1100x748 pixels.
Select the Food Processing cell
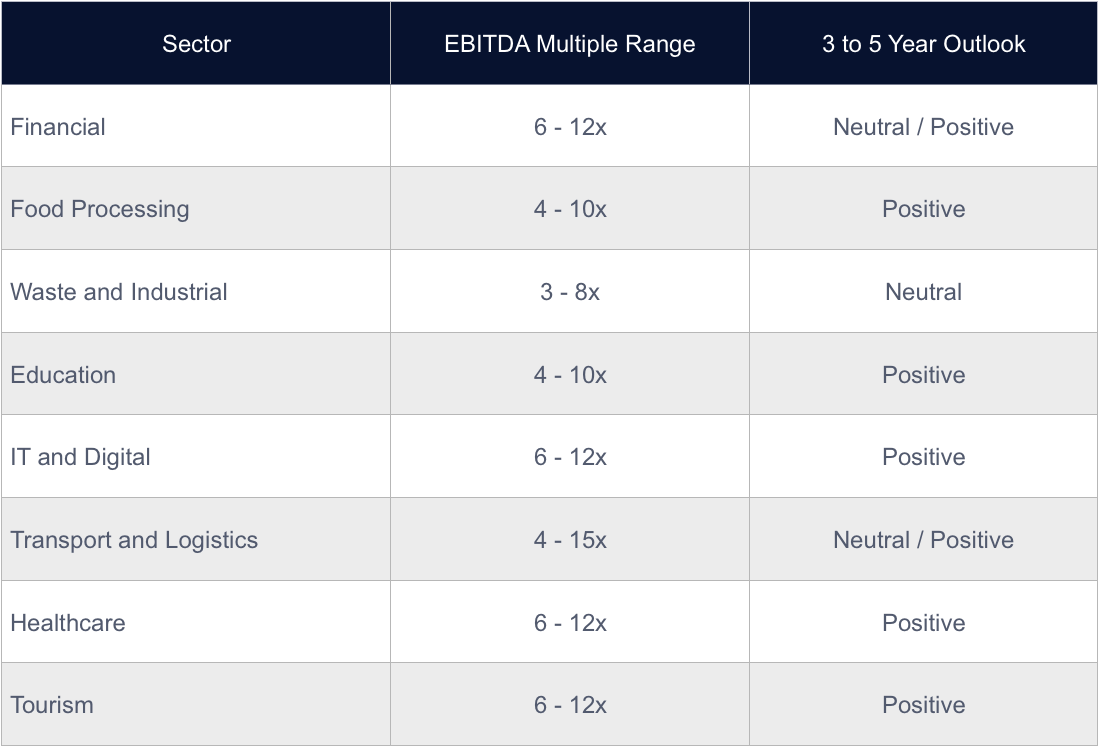pos(100,209)
